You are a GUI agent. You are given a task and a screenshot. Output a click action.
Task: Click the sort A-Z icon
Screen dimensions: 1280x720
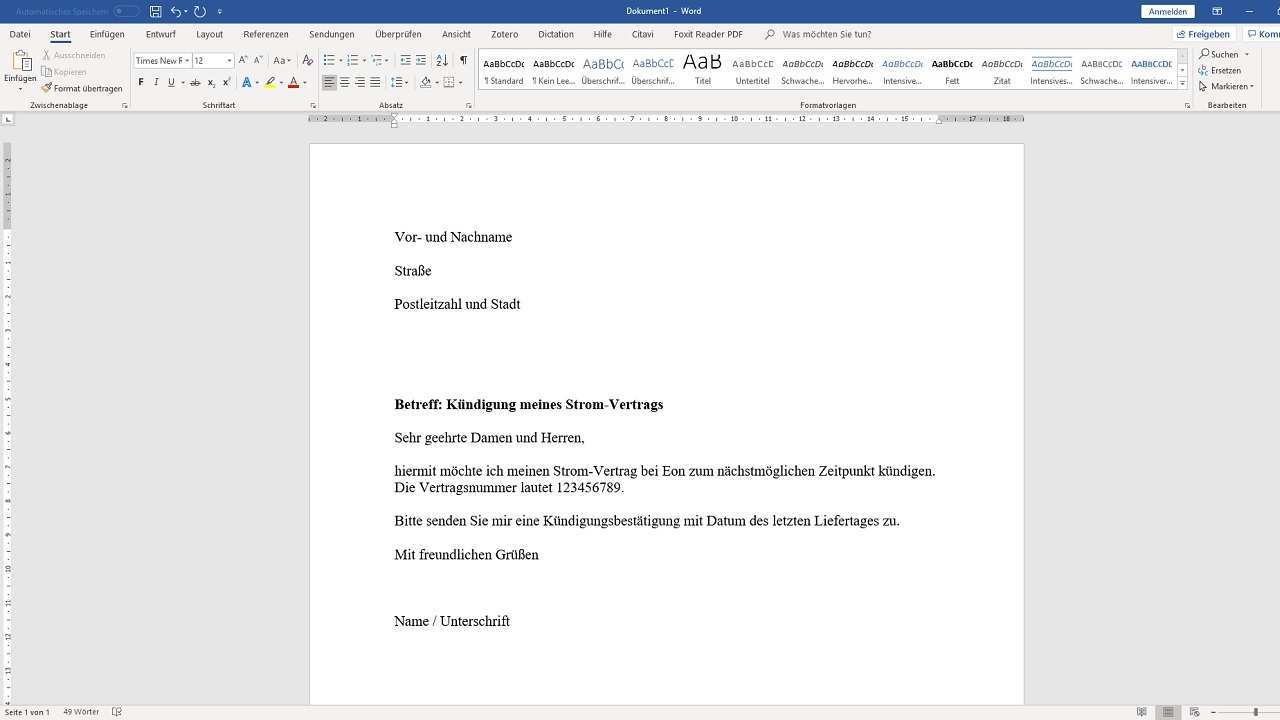click(x=442, y=60)
